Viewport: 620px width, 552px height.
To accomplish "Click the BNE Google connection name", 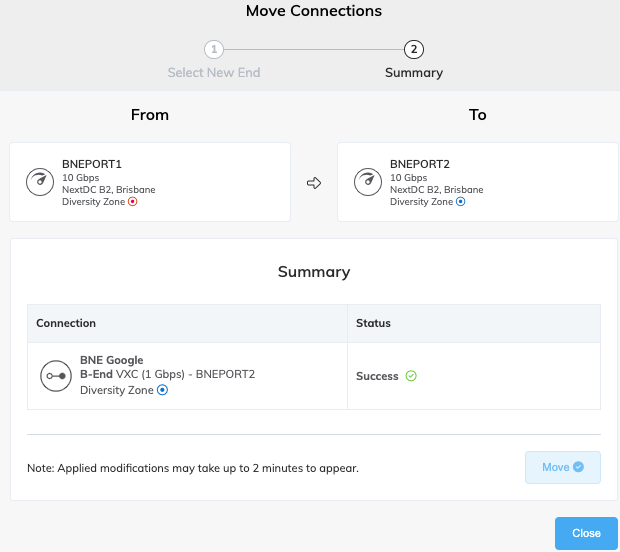I will 111,360.
